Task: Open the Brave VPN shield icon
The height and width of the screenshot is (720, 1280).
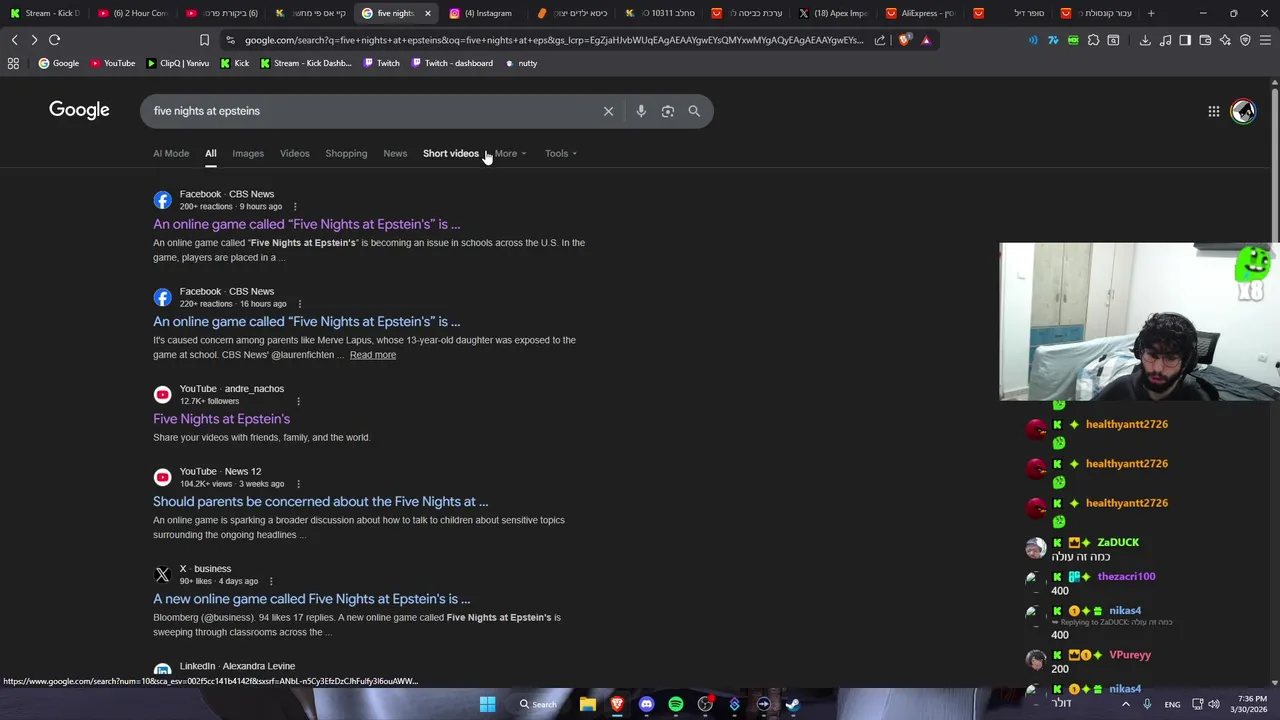Action: [x=1245, y=40]
